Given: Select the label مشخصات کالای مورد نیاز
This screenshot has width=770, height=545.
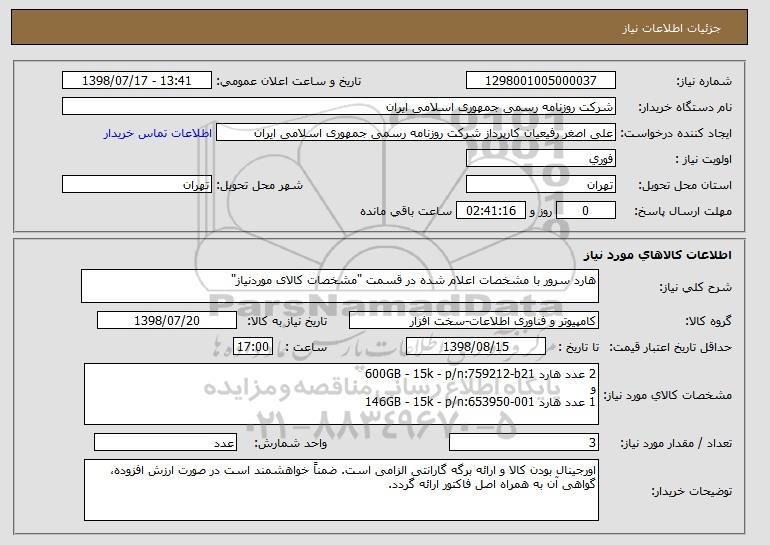Looking at the screenshot, I should coord(667,395).
